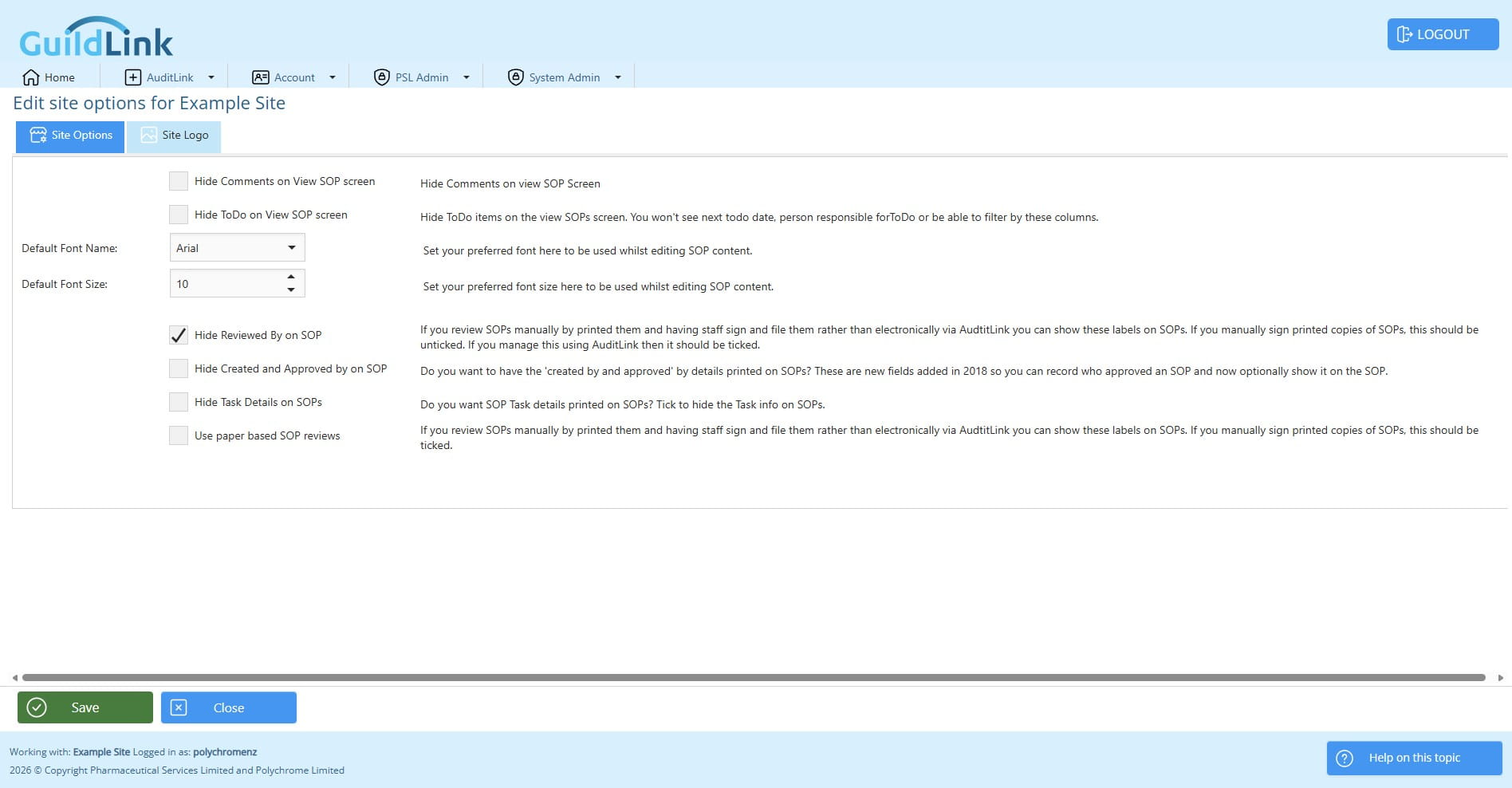Click the Site Logo image icon
The width and height of the screenshot is (1512, 788).
148,135
